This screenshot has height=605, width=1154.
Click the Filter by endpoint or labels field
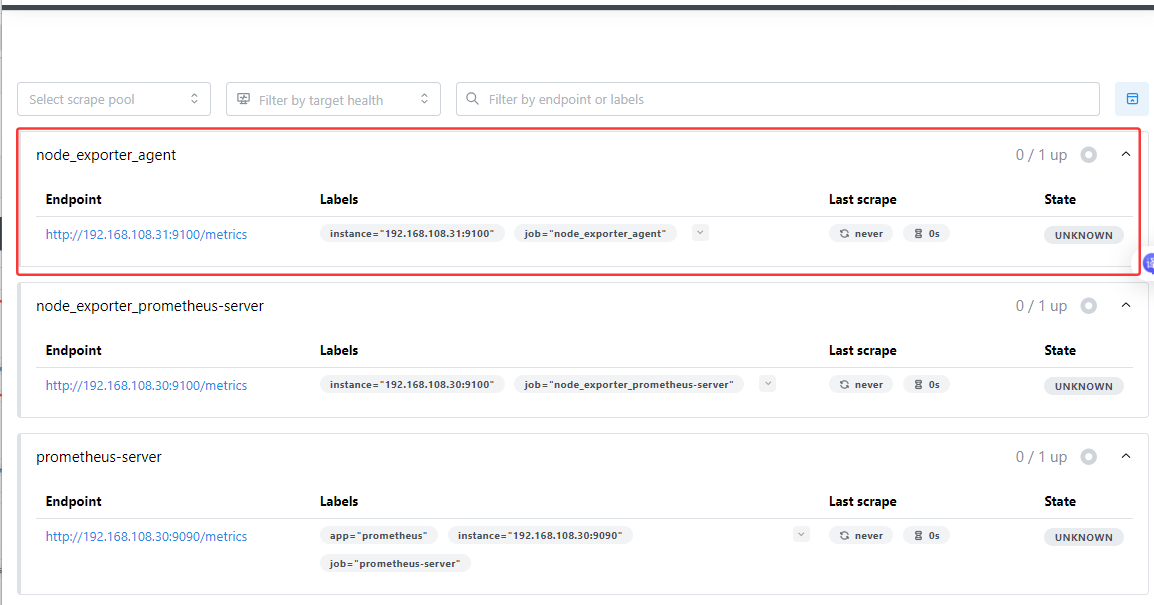click(x=778, y=99)
